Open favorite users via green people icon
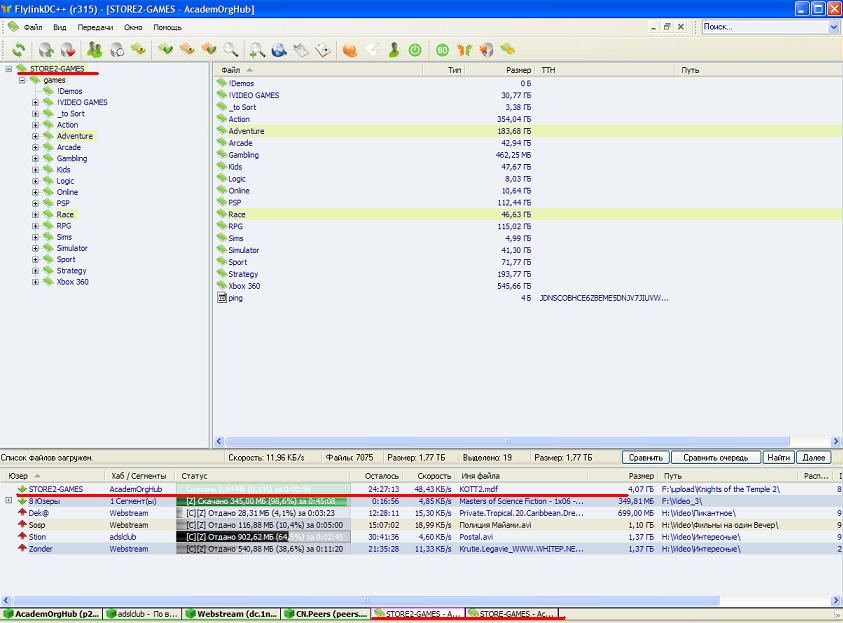The width and height of the screenshot is (843, 623). pyautogui.click(x=95, y=50)
